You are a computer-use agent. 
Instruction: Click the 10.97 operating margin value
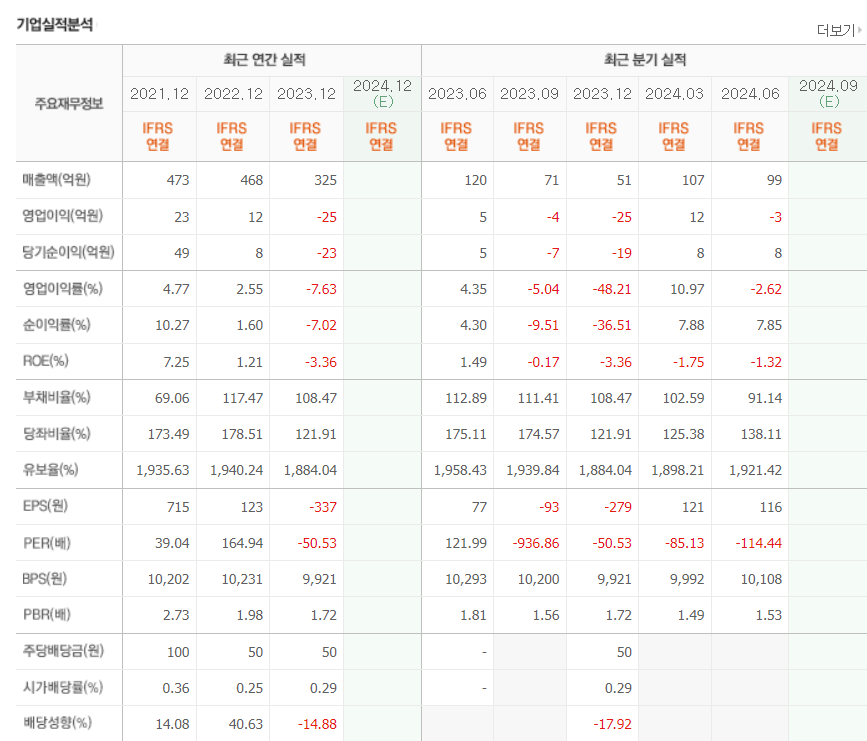pyautogui.click(x=687, y=289)
